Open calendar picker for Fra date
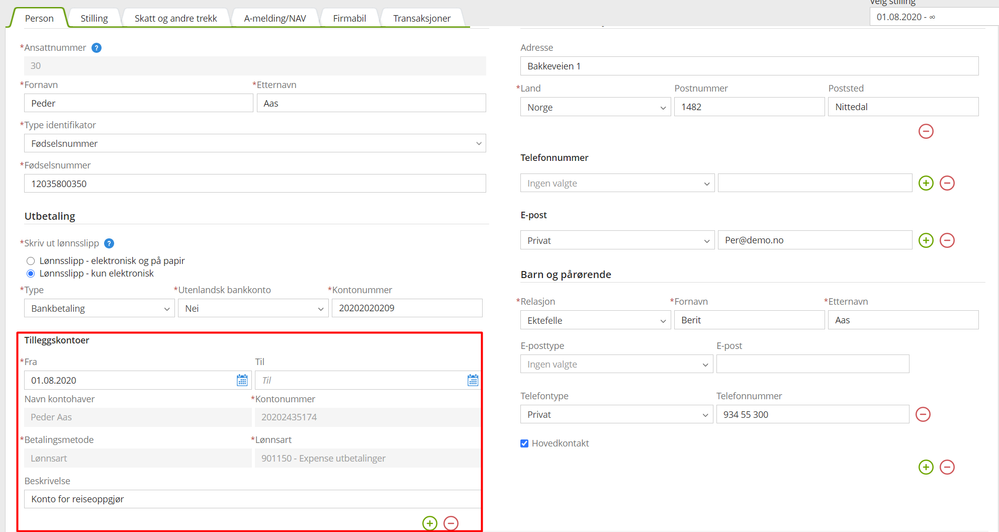999x532 pixels. click(242, 380)
